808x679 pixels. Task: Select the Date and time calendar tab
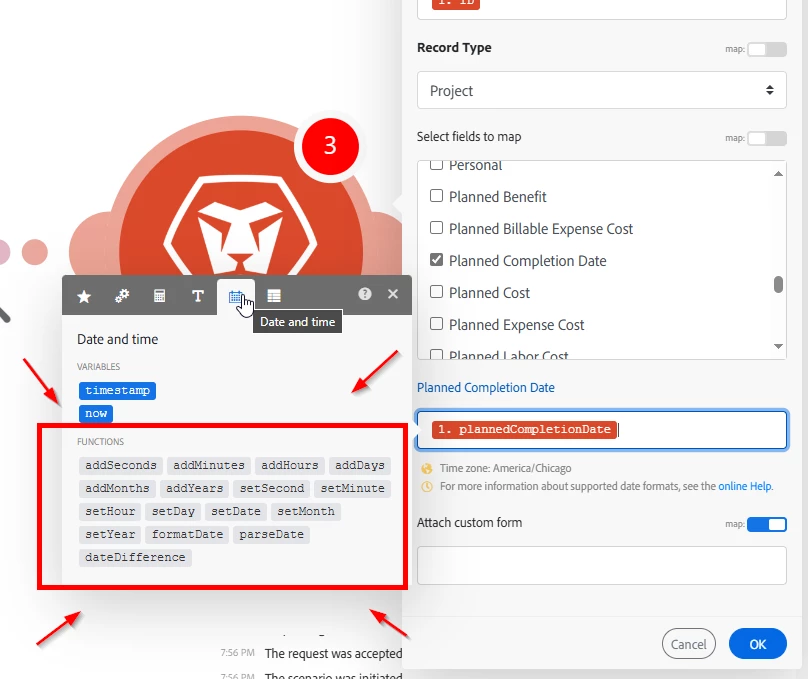coord(235,297)
